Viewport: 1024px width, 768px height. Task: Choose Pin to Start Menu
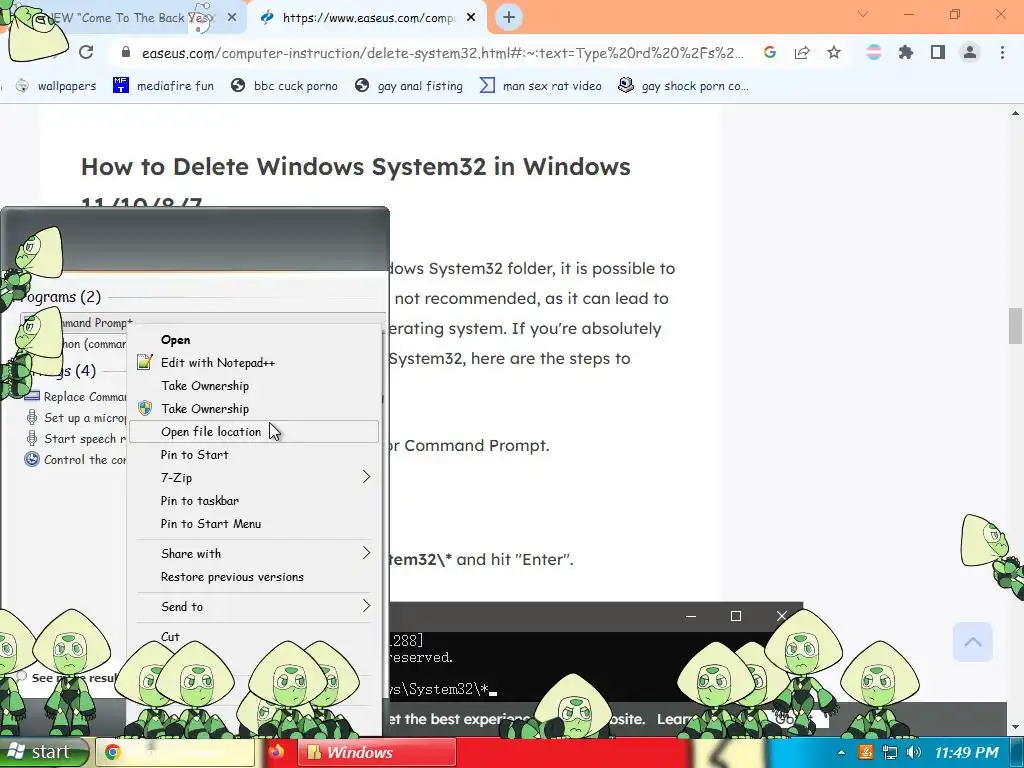(x=254, y=523)
